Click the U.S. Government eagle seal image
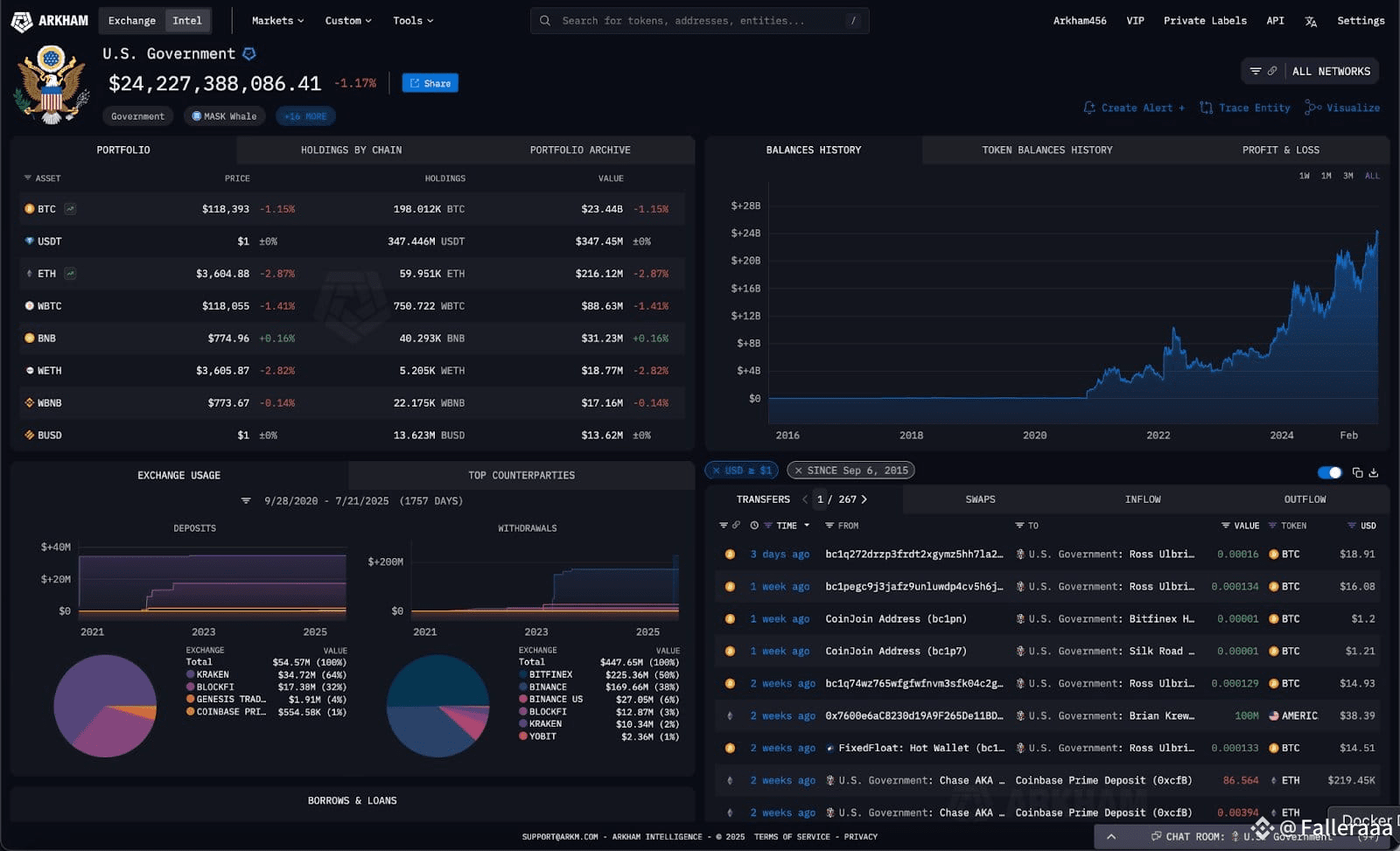1400x851 pixels. tap(52, 85)
